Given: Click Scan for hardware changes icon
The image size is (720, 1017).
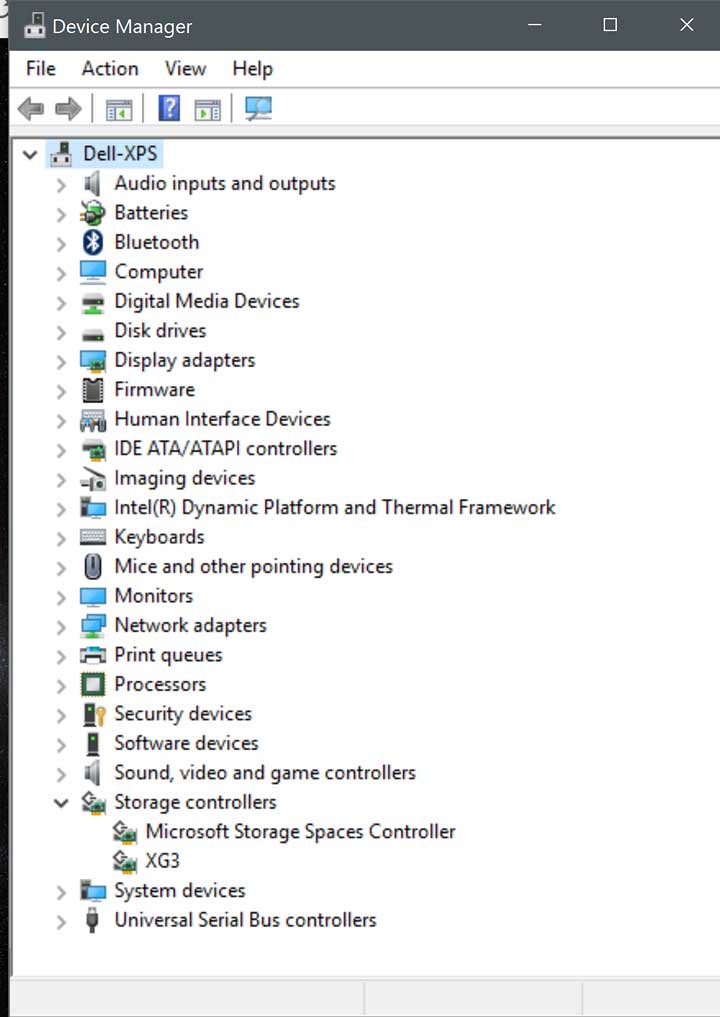Looking at the screenshot, I should 259,108.
